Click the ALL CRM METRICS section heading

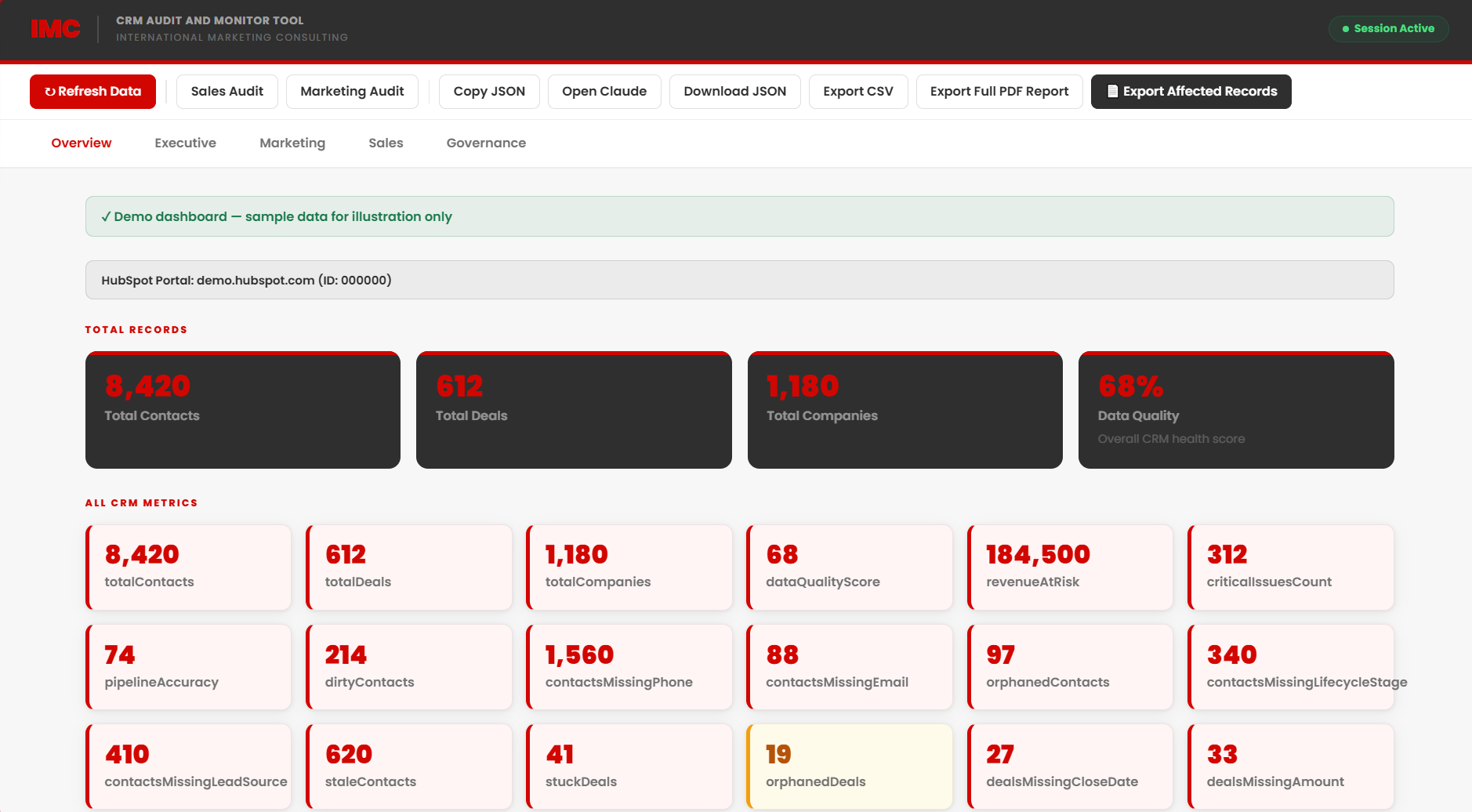point(141,503)
